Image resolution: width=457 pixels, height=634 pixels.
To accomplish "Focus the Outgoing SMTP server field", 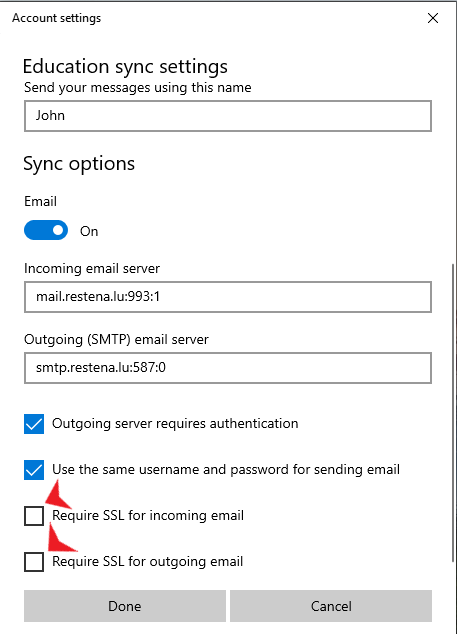I will click(x=228, y=368).
